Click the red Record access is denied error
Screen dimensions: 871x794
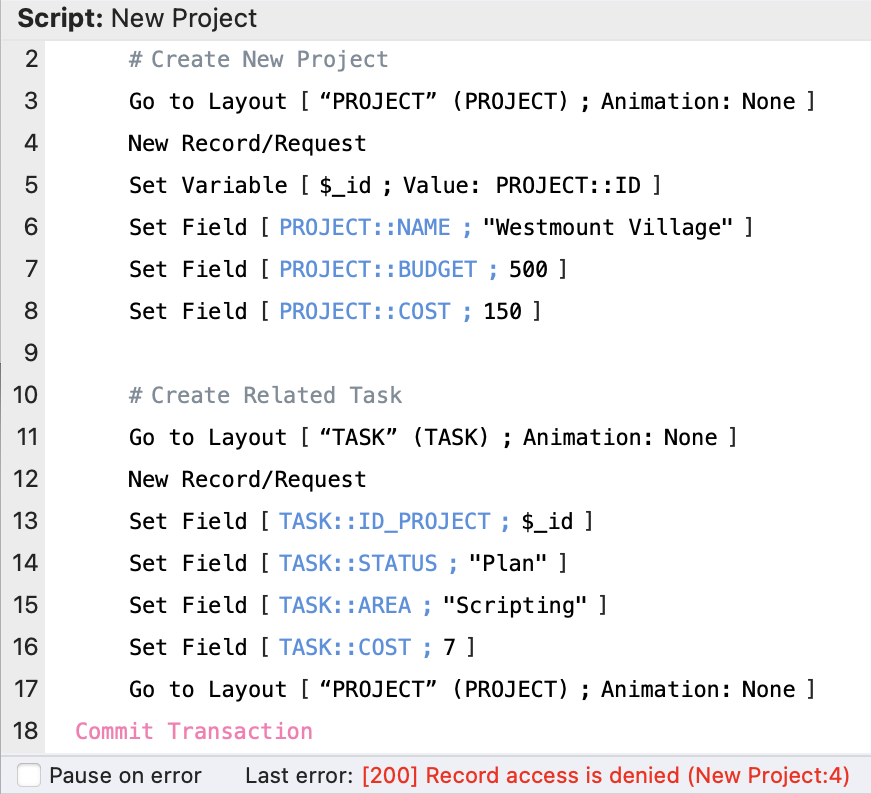coord(605,775)
